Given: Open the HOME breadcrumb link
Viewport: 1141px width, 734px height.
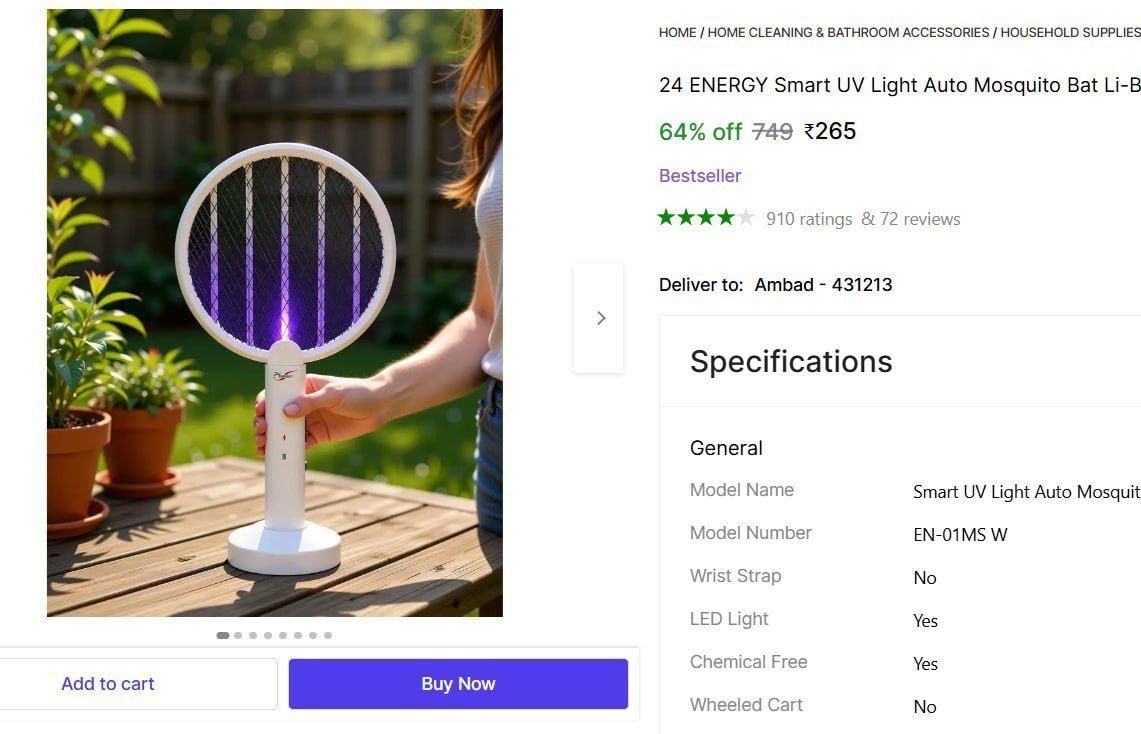Looking at the screenshot, I should click(677, 32).
